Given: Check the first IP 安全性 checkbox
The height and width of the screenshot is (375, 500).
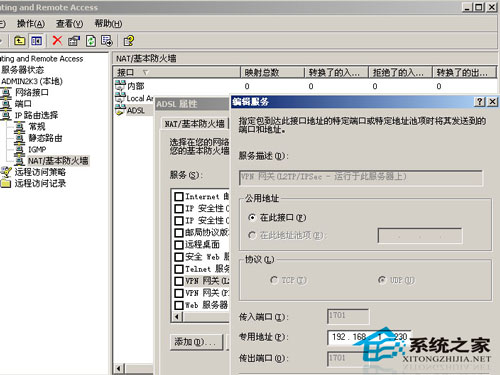Looking at the screenshot, I should pos(179,209).
